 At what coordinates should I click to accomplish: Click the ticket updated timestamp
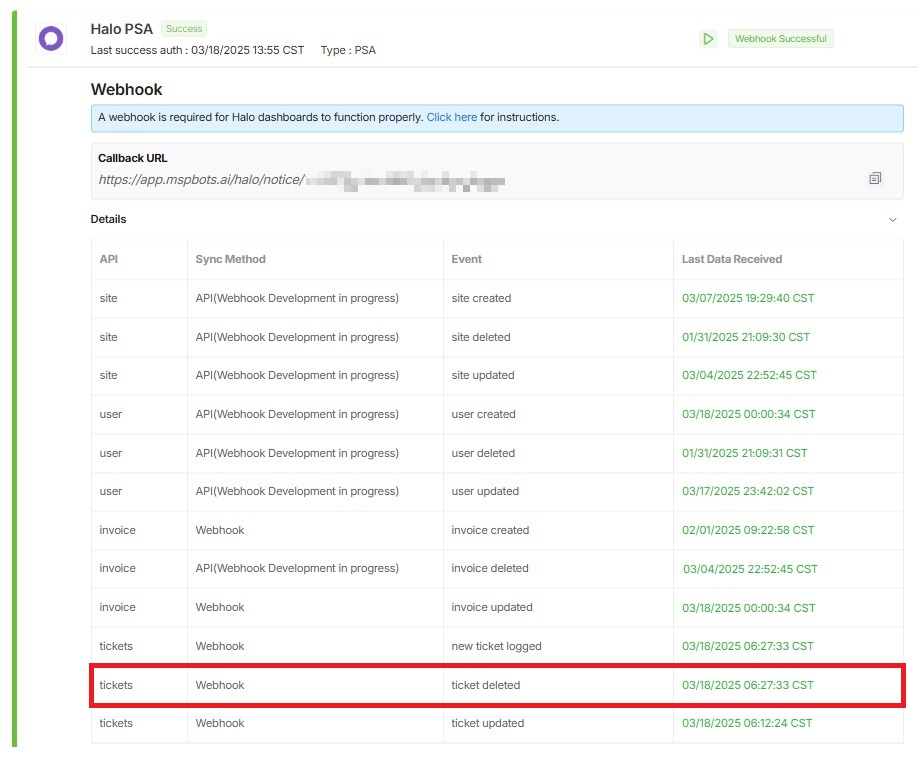pyautogui.click(x=747, y=723)
